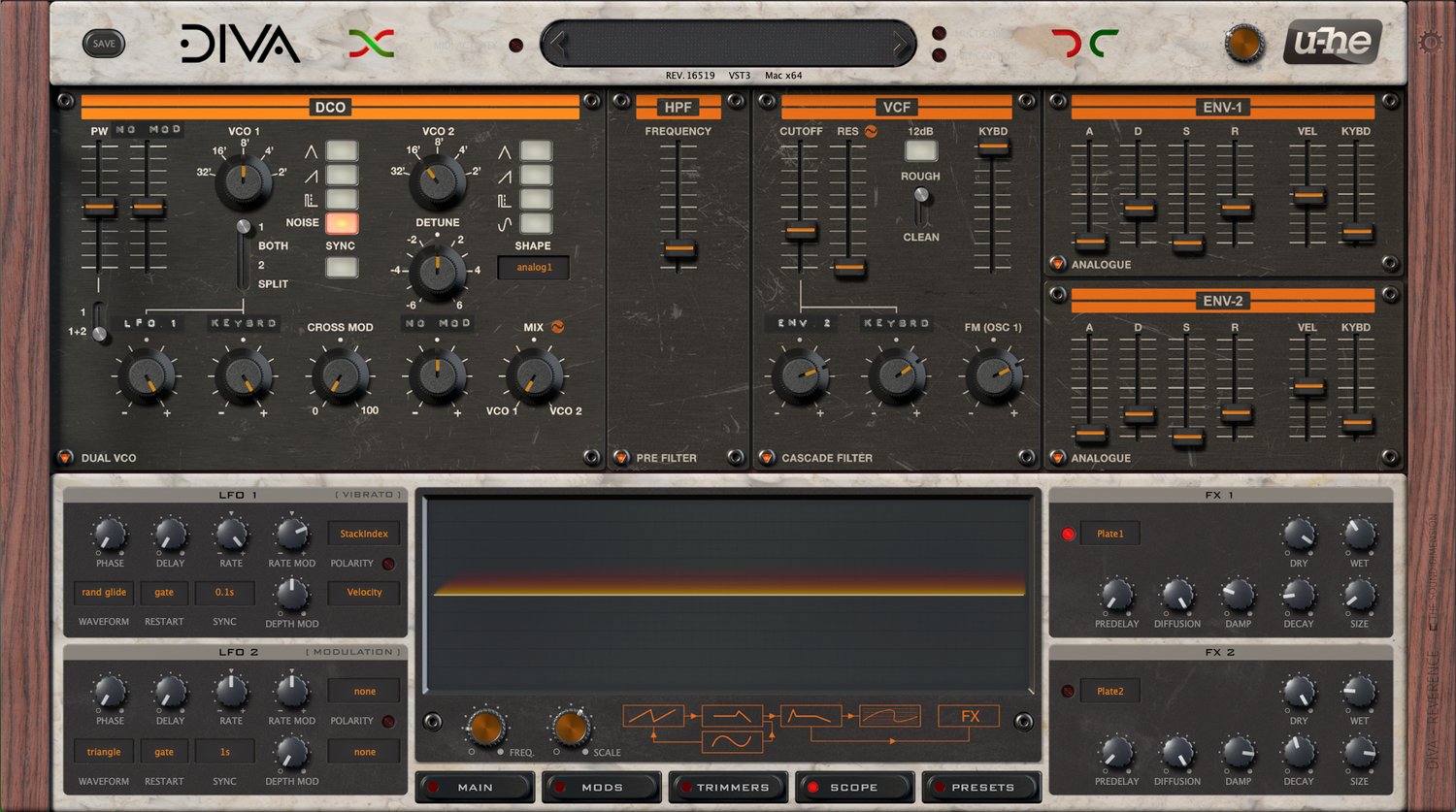Click the LFO 1 mod source label in DCO

[x=149, y=323]
